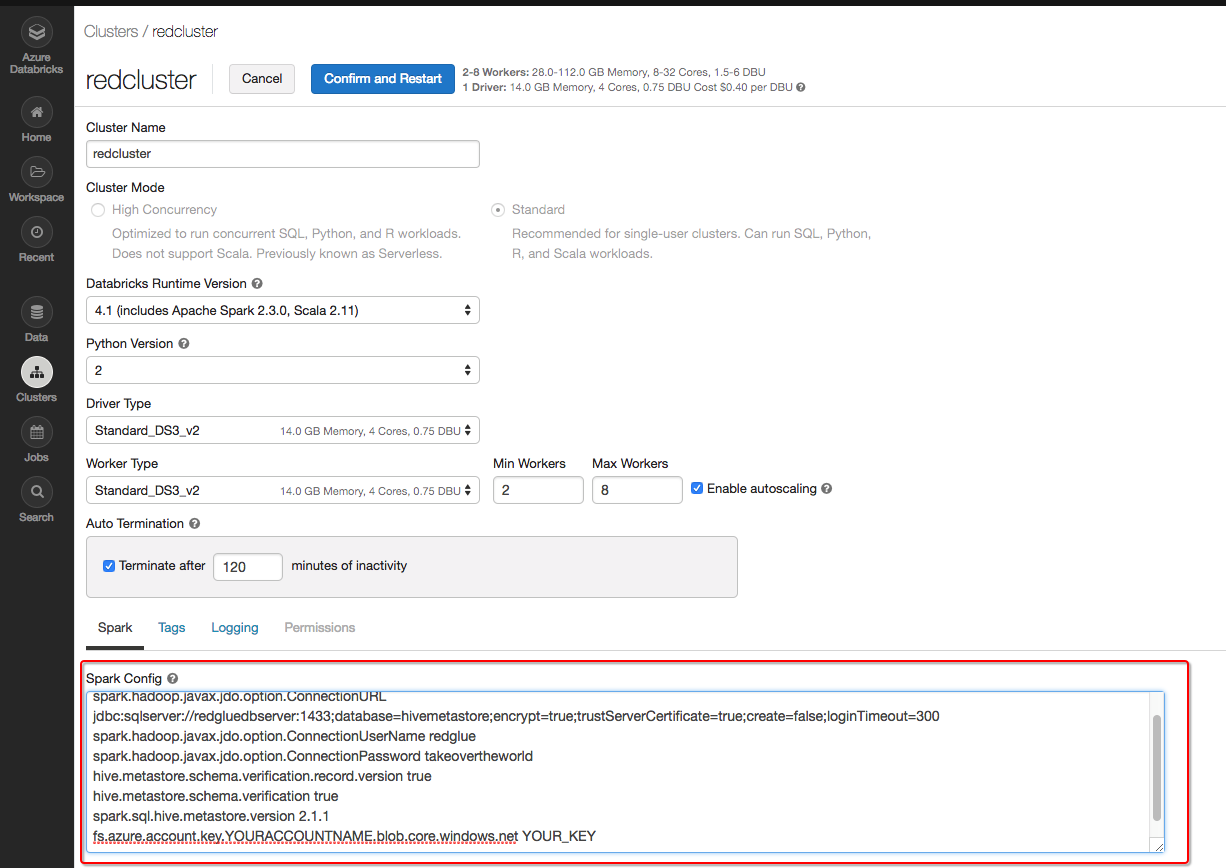The height and width of the screenshot is (868, 1226).
Task: Click the Max Workers input field
Action: (x=637, y=490)
